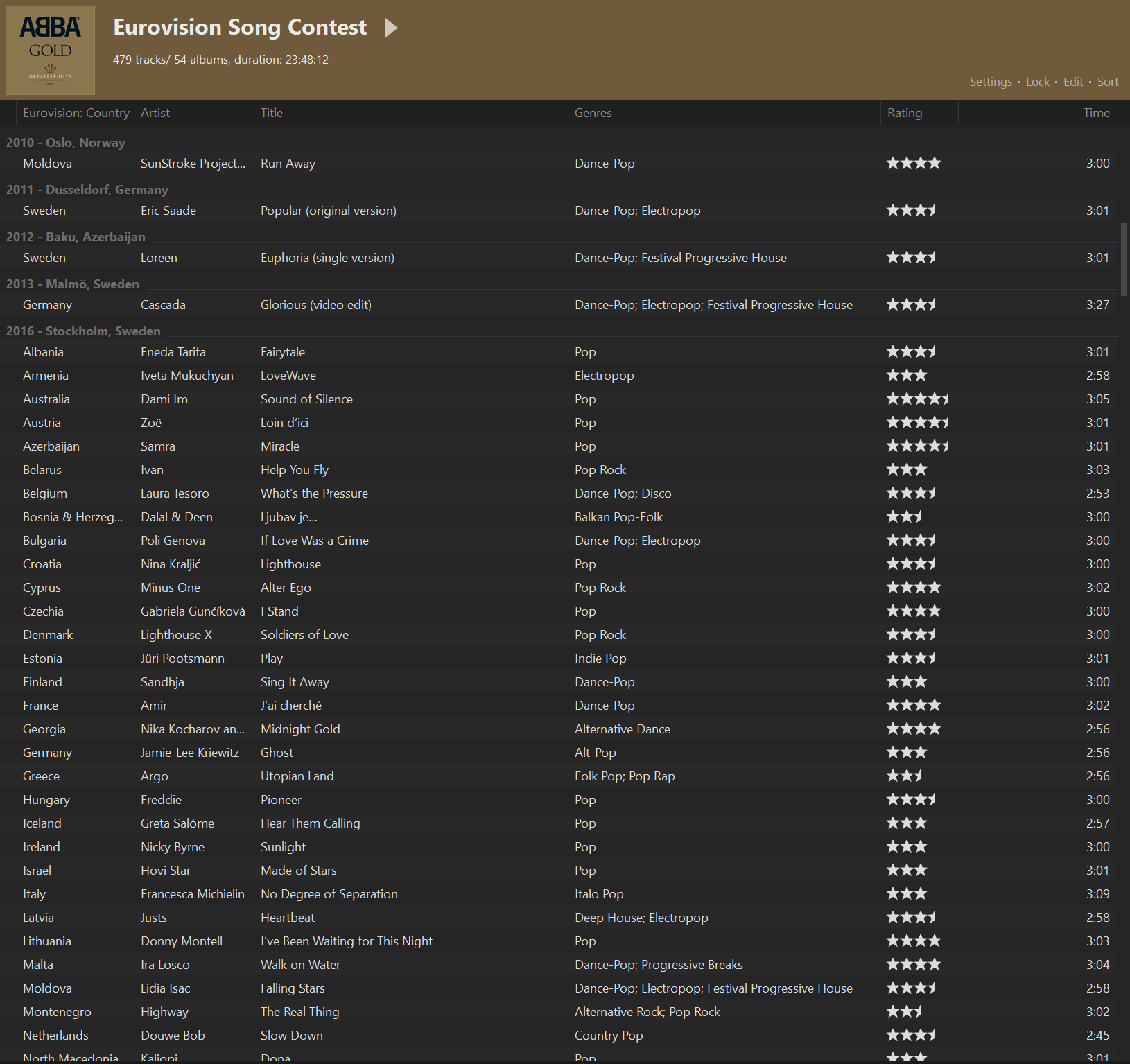This screenshot has width=1130, height=1064.
Task: Select title 'Alter Ego'
Action: click(286, 588)
